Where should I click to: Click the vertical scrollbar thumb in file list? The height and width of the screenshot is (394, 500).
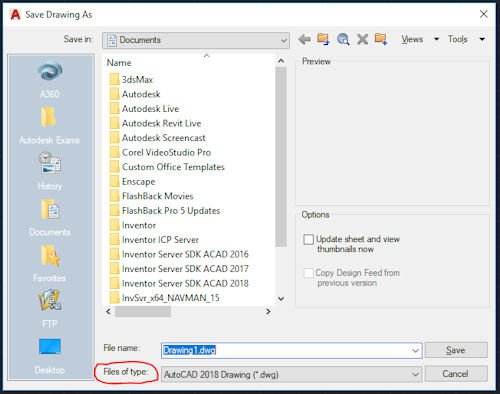click(x=281, y=157)
